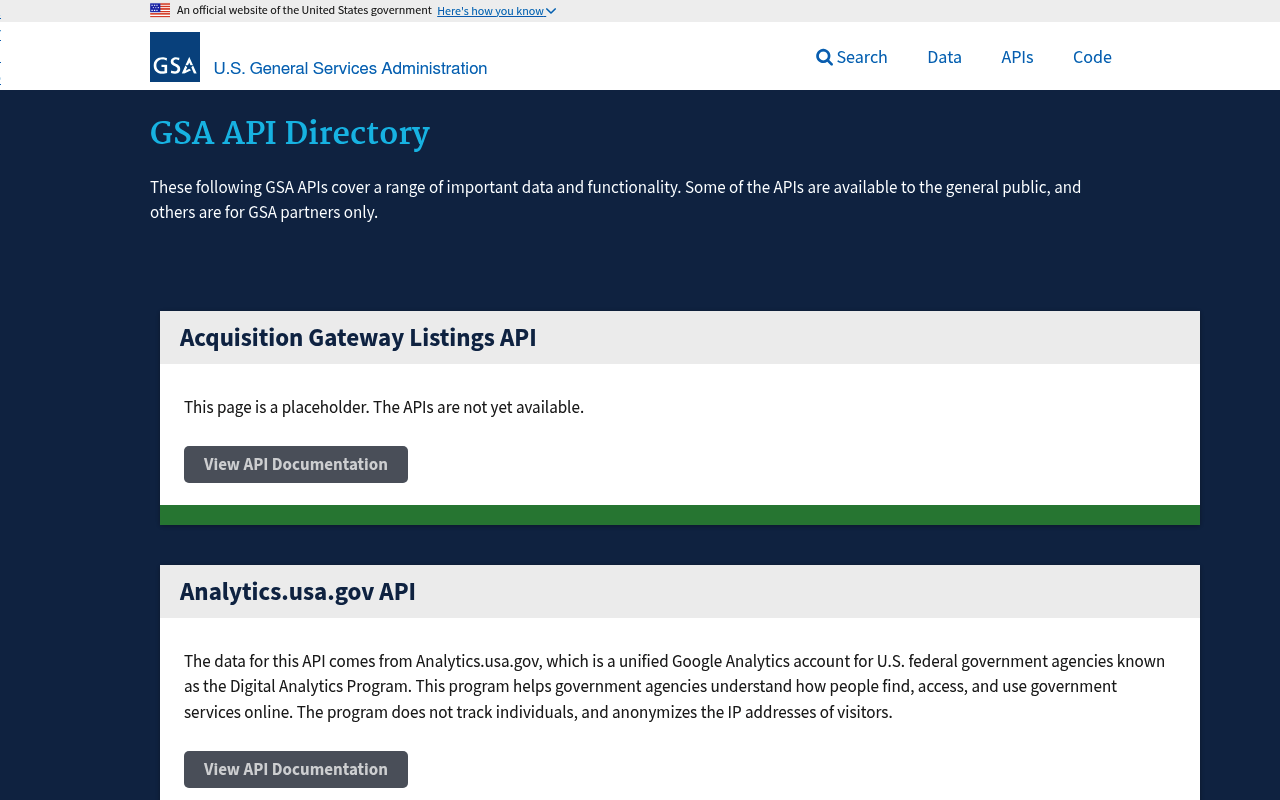
Task: Click the US flag icon in banner
Action: pos(160,10)
